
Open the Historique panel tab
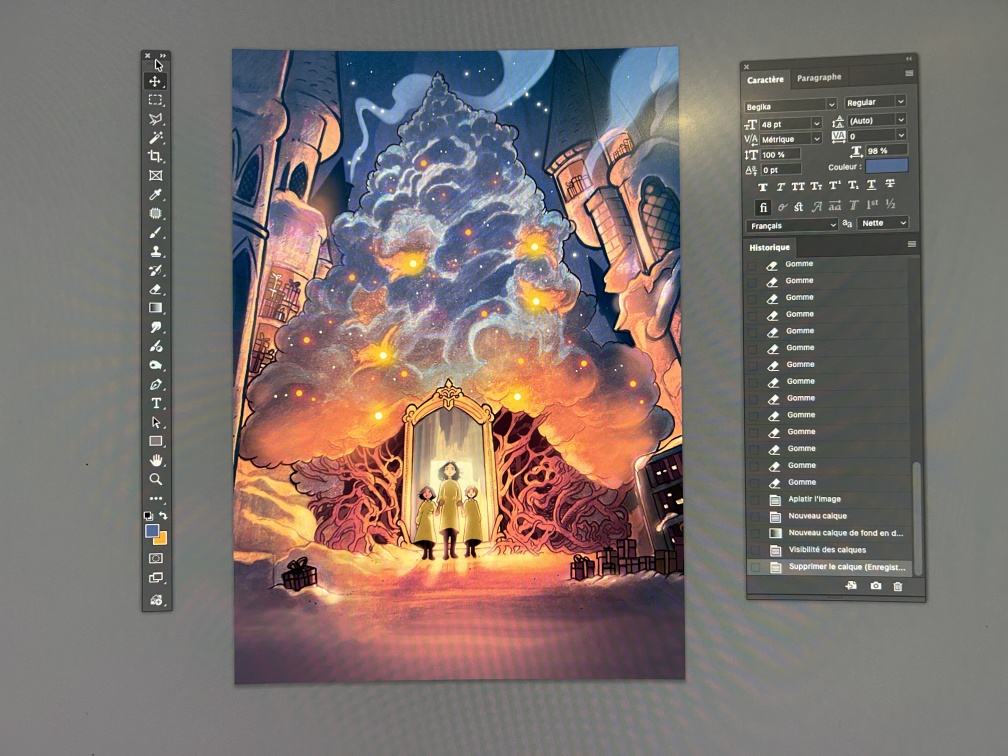coord(770,247)
